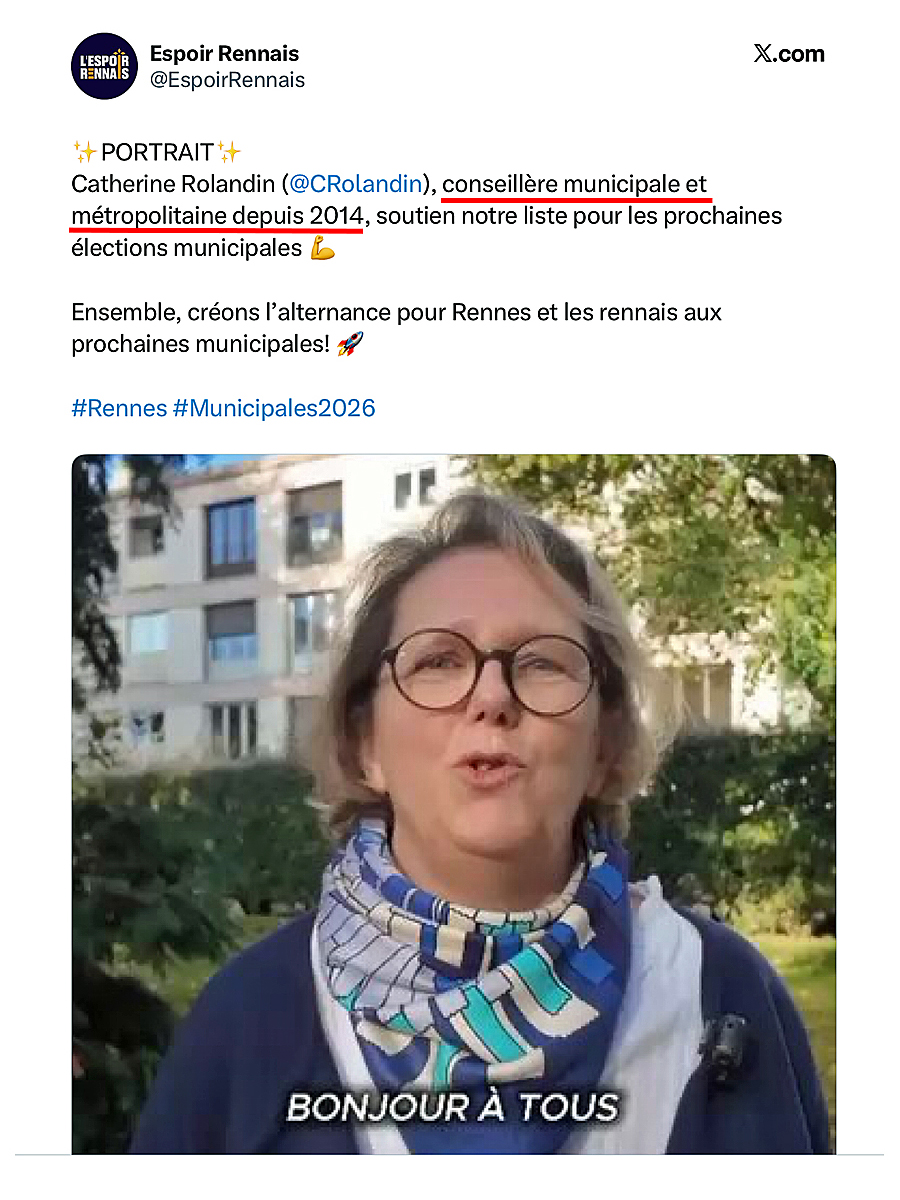Click the 'Ensemble, créons l'alternance' sentence
The width and height of the screenshot is (900, 1200).
point(396,328)
